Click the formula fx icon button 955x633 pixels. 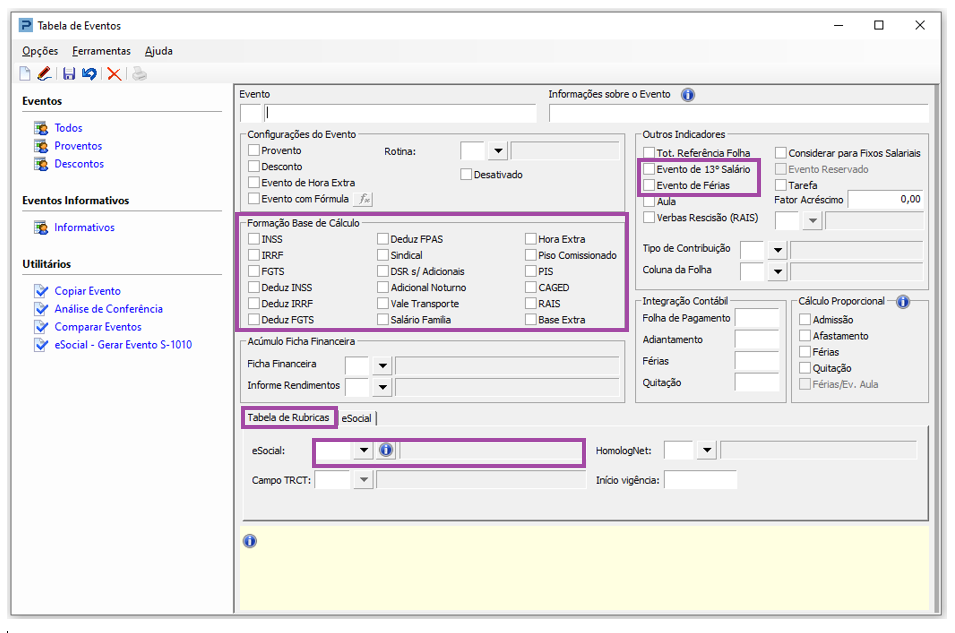coord(365,199)
